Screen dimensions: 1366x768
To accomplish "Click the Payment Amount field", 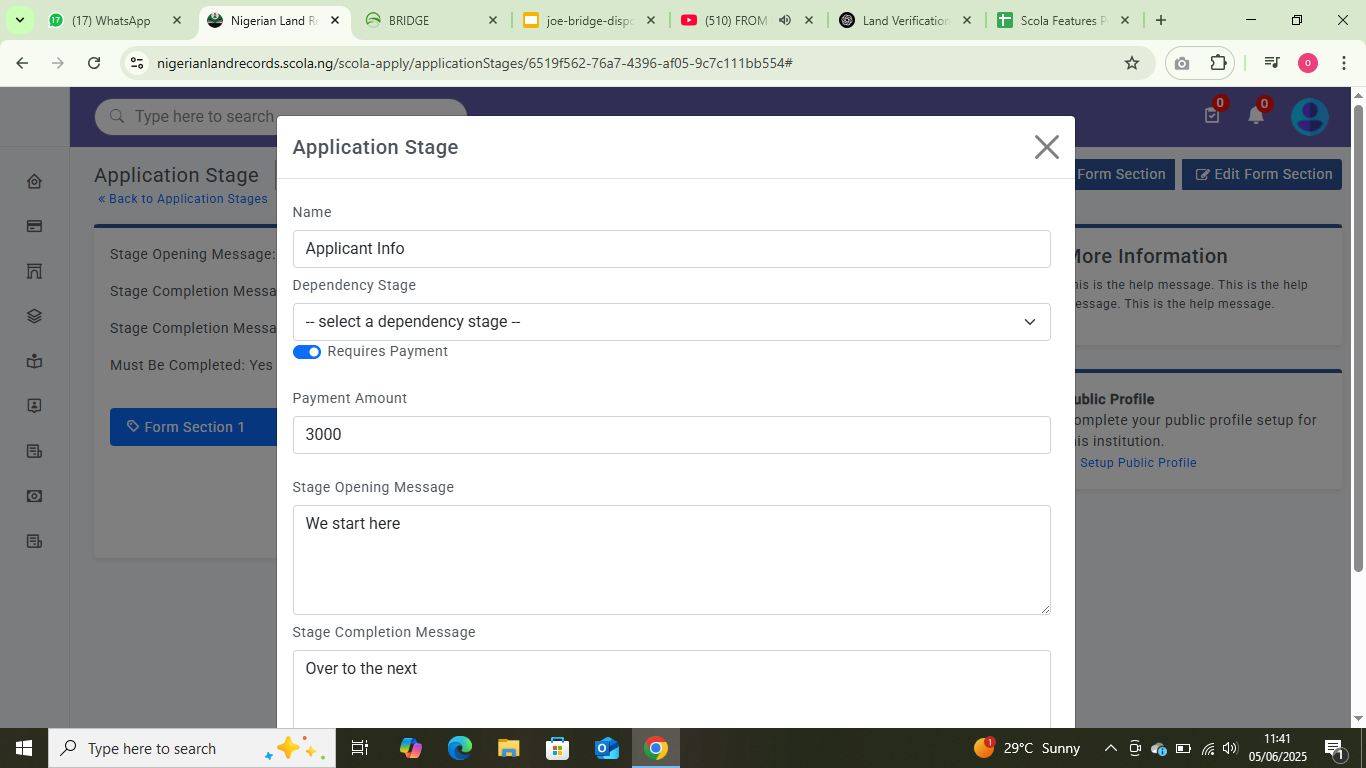I will point(671,435).
